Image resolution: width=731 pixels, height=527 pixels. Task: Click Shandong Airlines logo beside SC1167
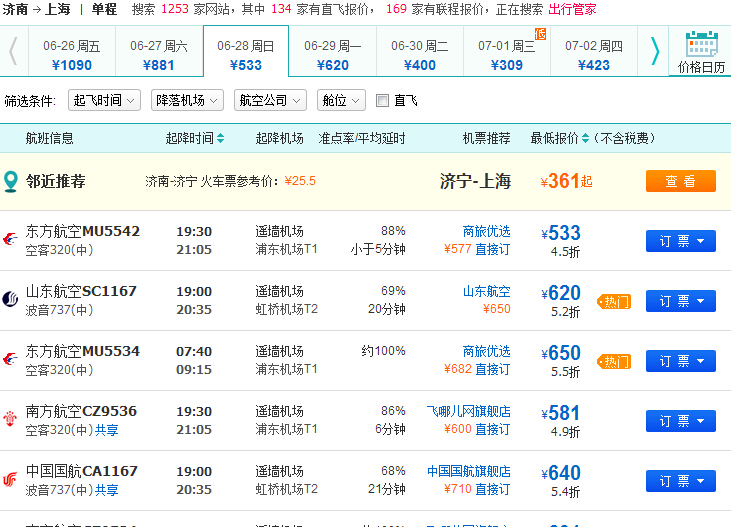10,299
